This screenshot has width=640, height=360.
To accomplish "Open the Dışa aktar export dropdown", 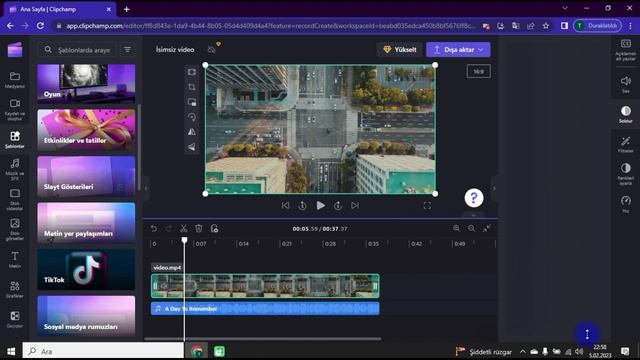I will (458, 49).
